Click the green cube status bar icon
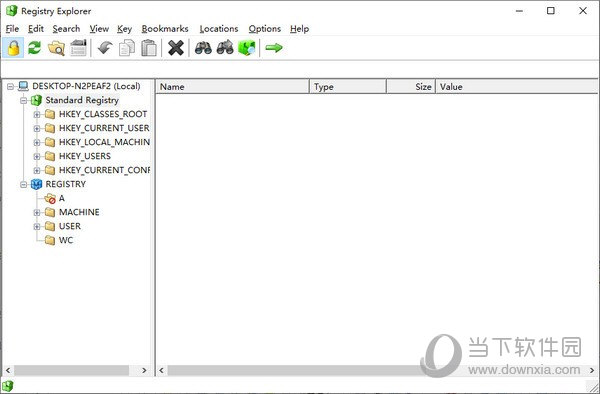The height and width of the screenshot is (394, 600). click(x=7, y=386)
